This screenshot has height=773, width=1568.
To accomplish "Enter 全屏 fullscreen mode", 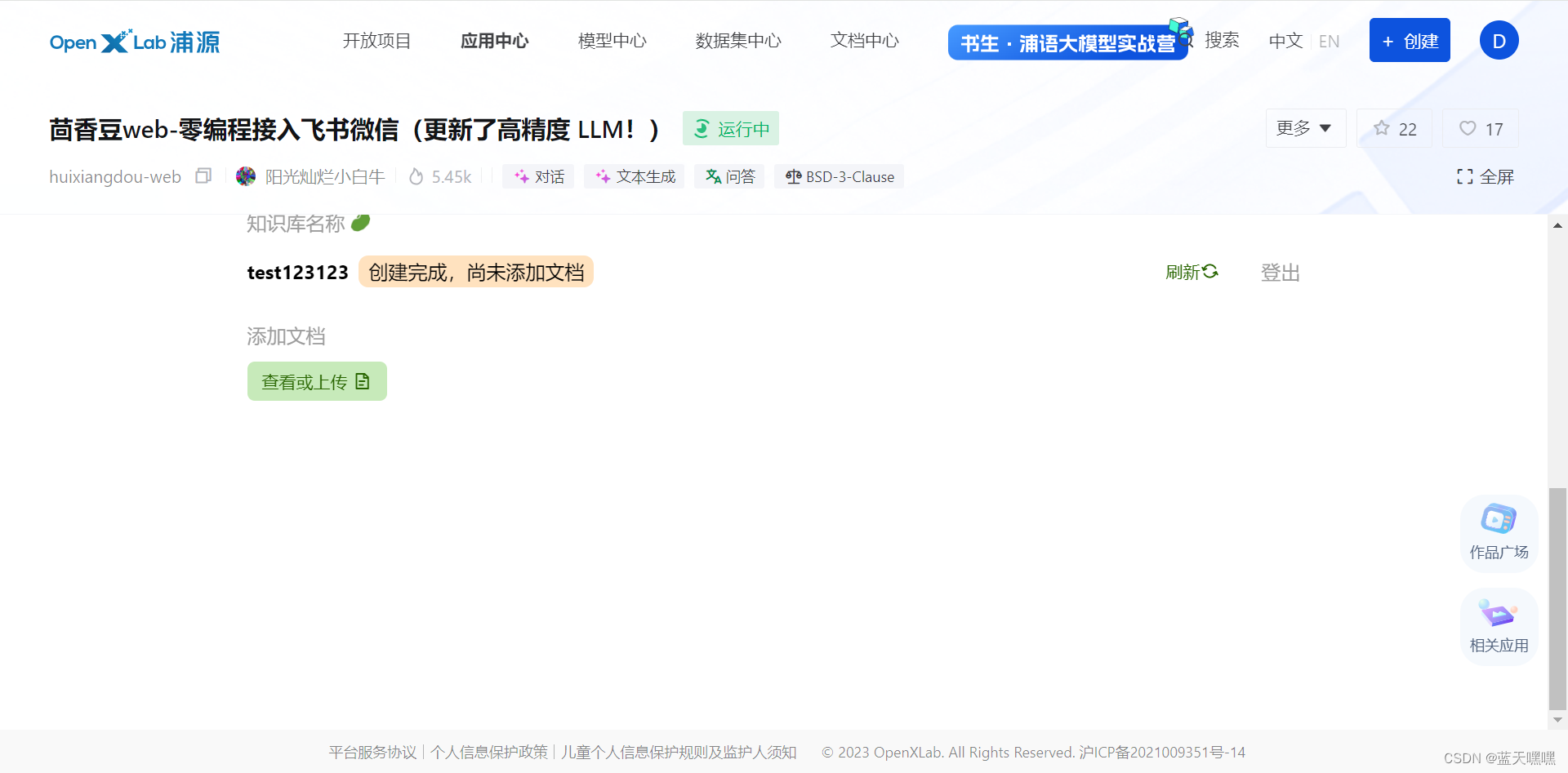I will [x=1486, y=176].
